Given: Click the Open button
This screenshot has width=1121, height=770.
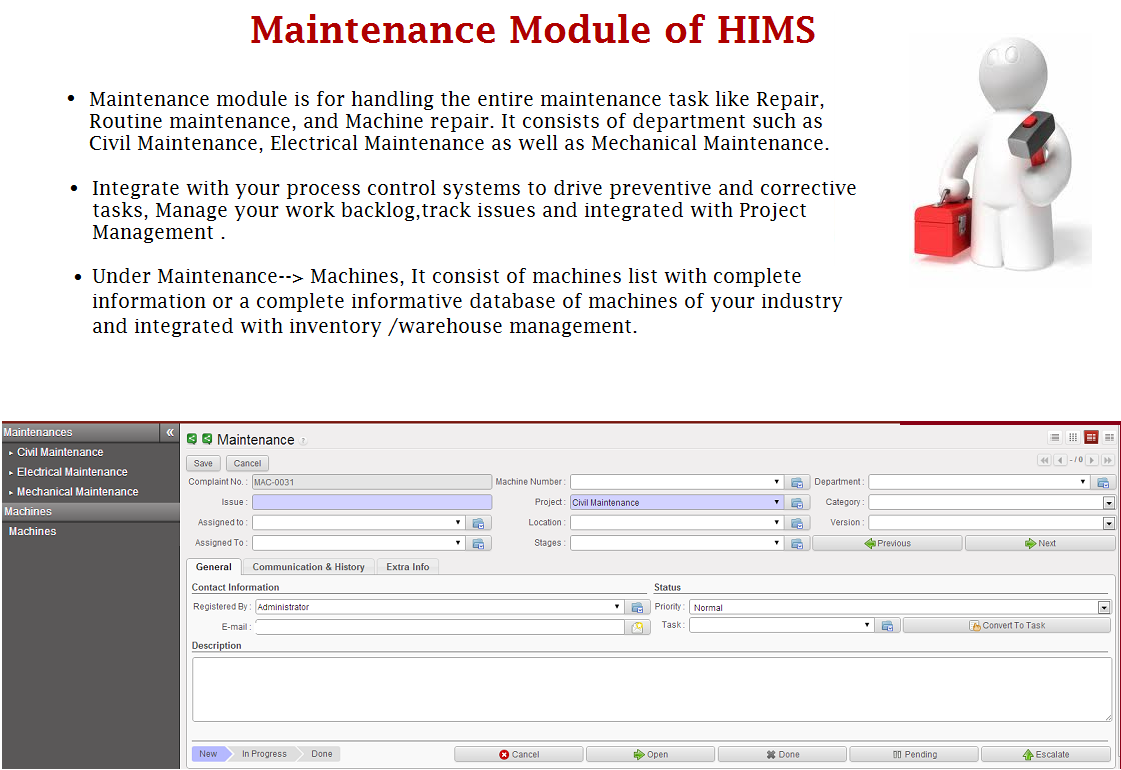Looking at the screenshot, I should pyautogui.click(x=651, y=754).
